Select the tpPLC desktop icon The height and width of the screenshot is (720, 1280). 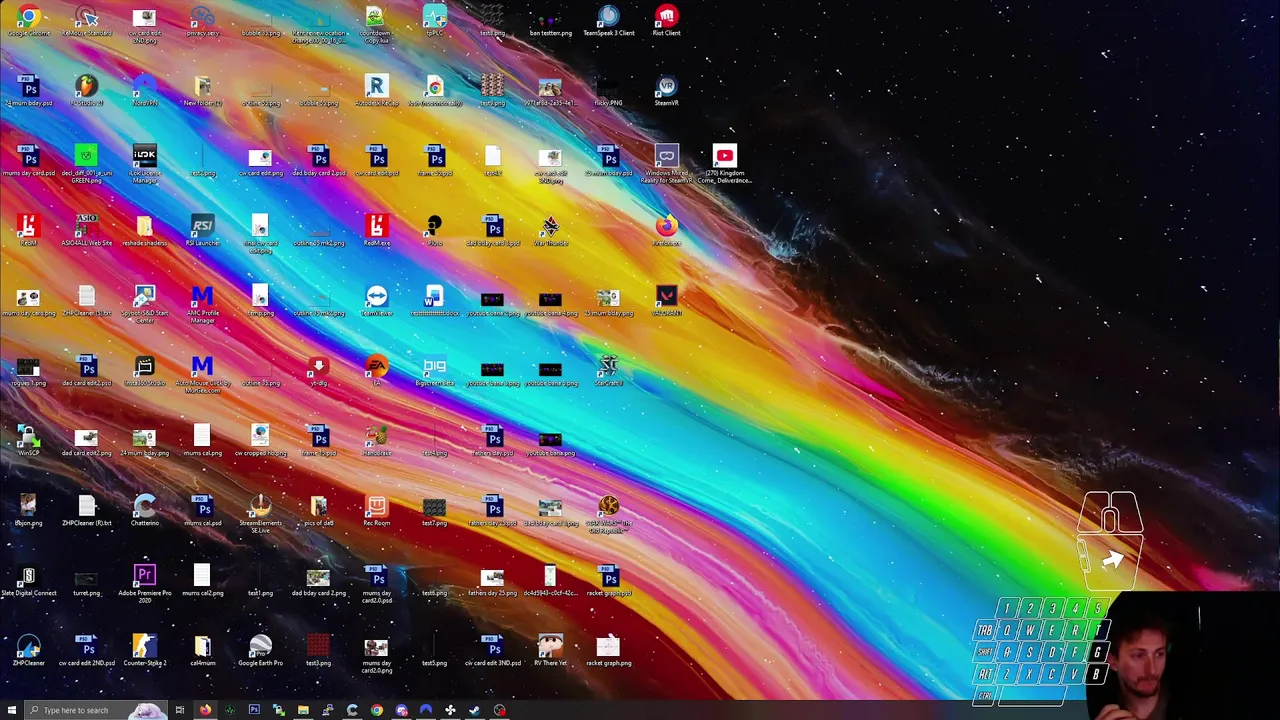(434, 17)
